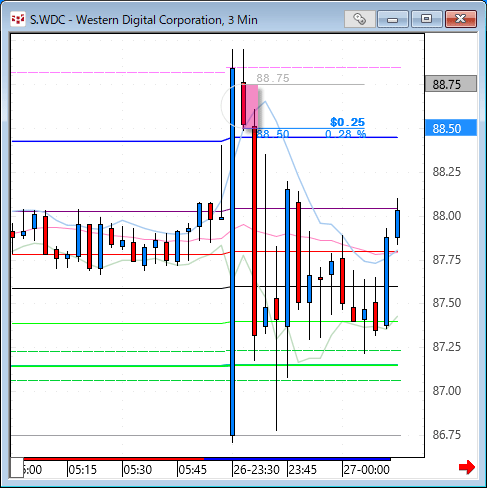The width and height of the screenshot is (487, 488).
Task: Click the 05:45 time axis label
Action: pyautogui.click(x=192, y=470)
